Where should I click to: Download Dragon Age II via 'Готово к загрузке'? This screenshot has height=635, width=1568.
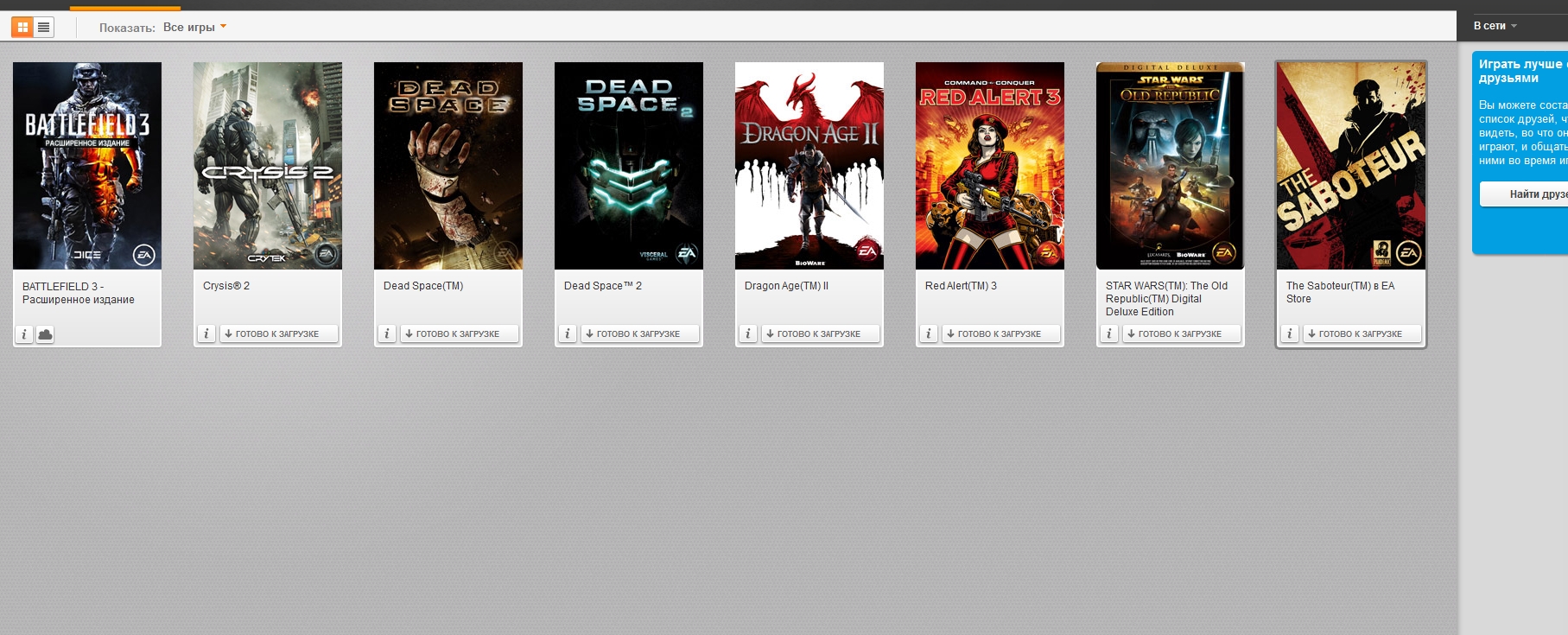click(820, 333)
